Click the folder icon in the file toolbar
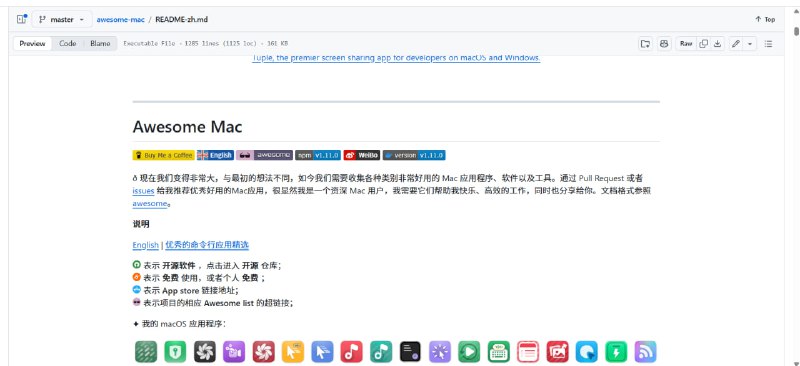 (645, 44)
